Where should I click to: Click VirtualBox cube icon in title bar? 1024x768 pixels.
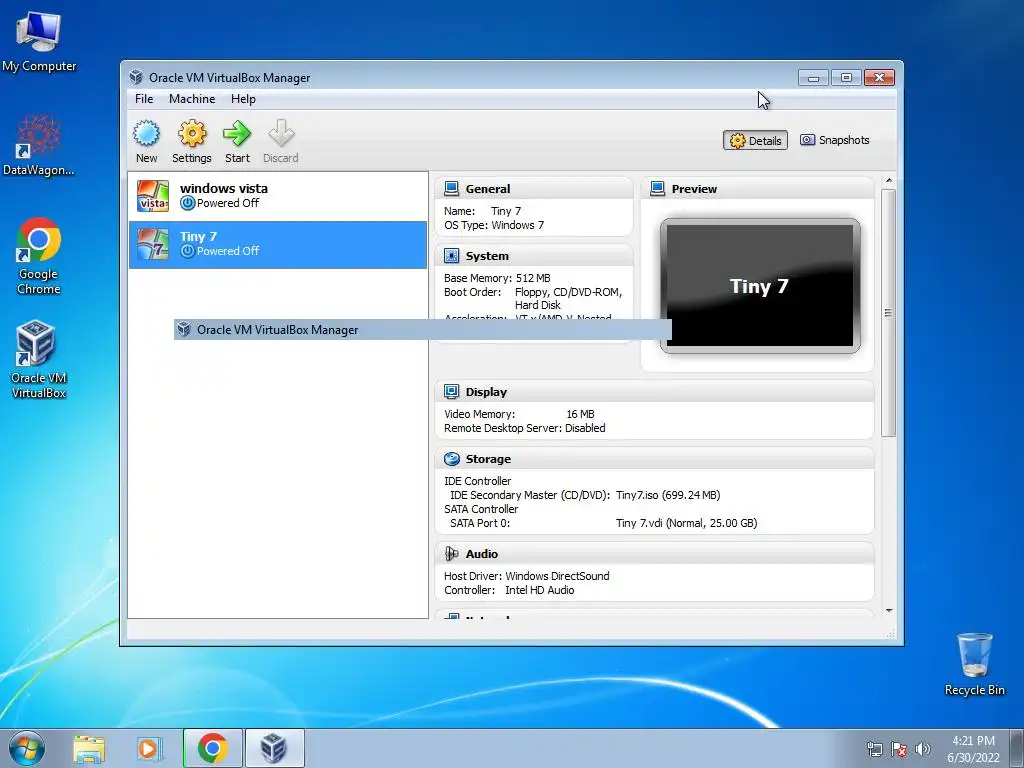tap(136, 77)
